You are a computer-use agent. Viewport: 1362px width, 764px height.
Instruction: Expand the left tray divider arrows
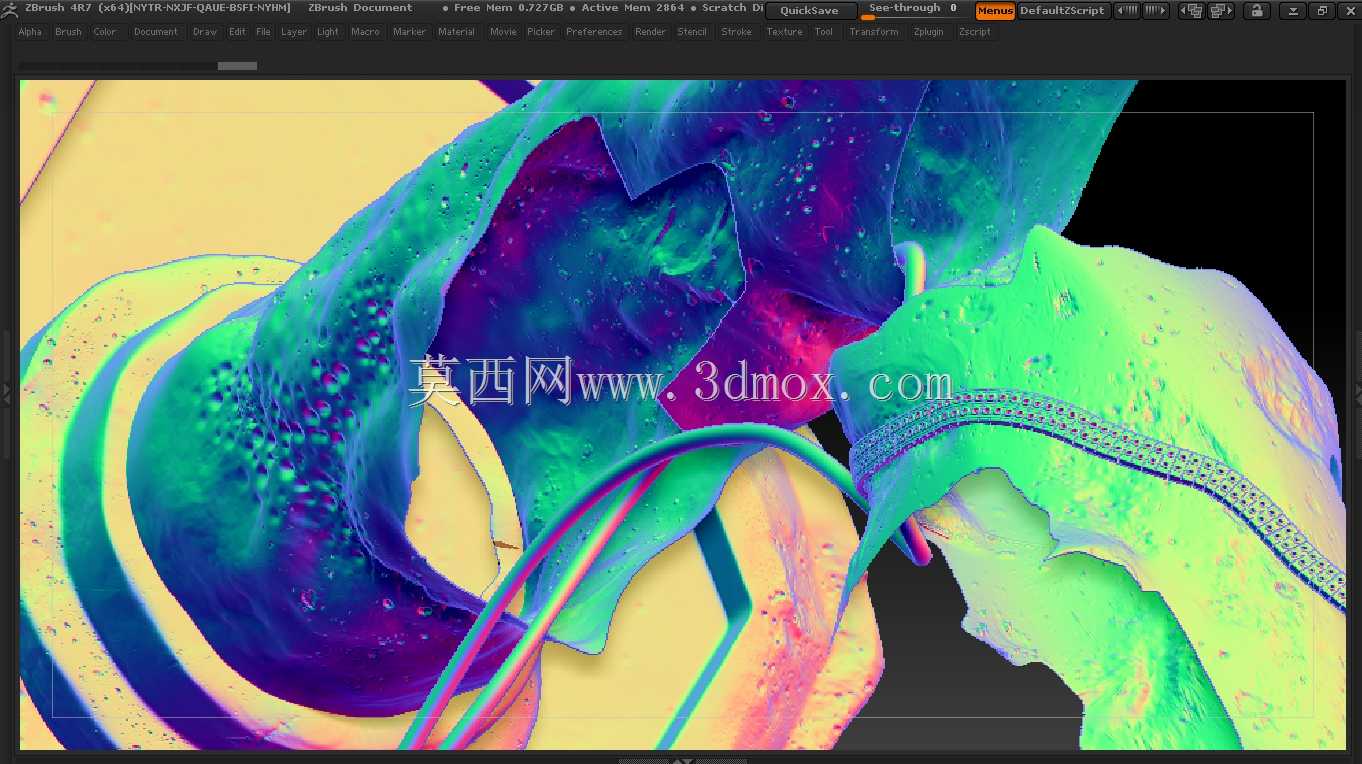[6, 394]
